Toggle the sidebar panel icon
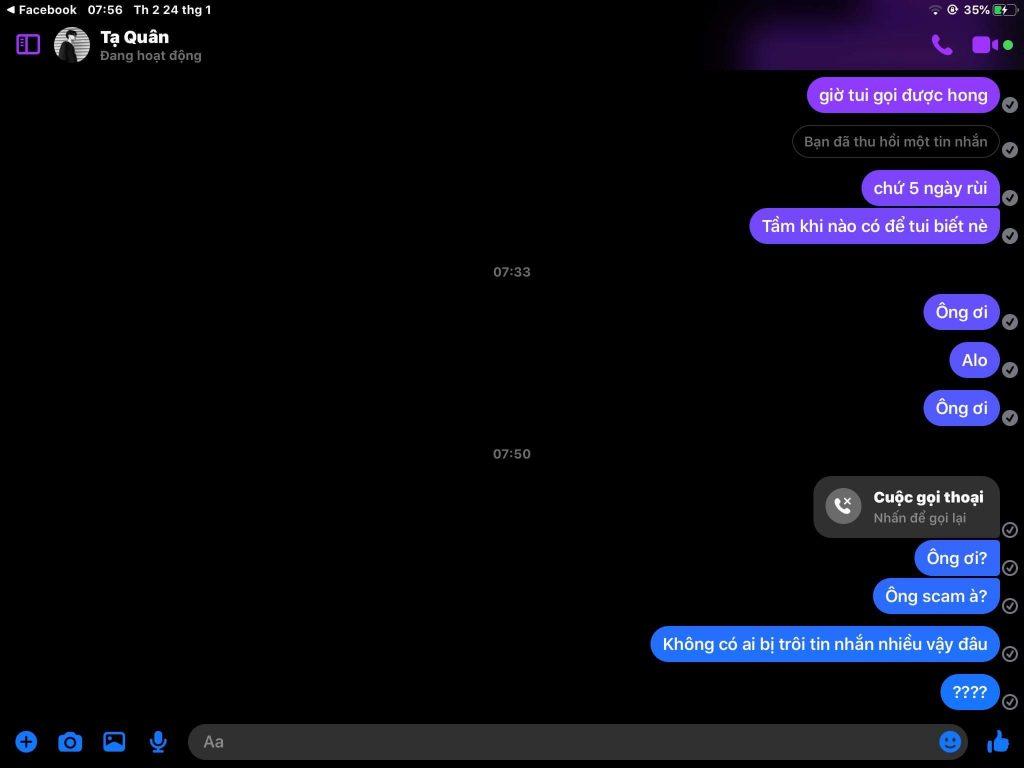Screen dimensions: 1024x768 pos(28,45)
